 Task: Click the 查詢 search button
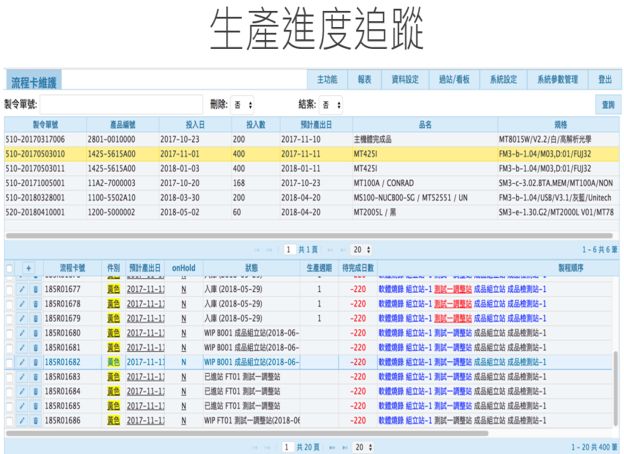click(606, 103)
